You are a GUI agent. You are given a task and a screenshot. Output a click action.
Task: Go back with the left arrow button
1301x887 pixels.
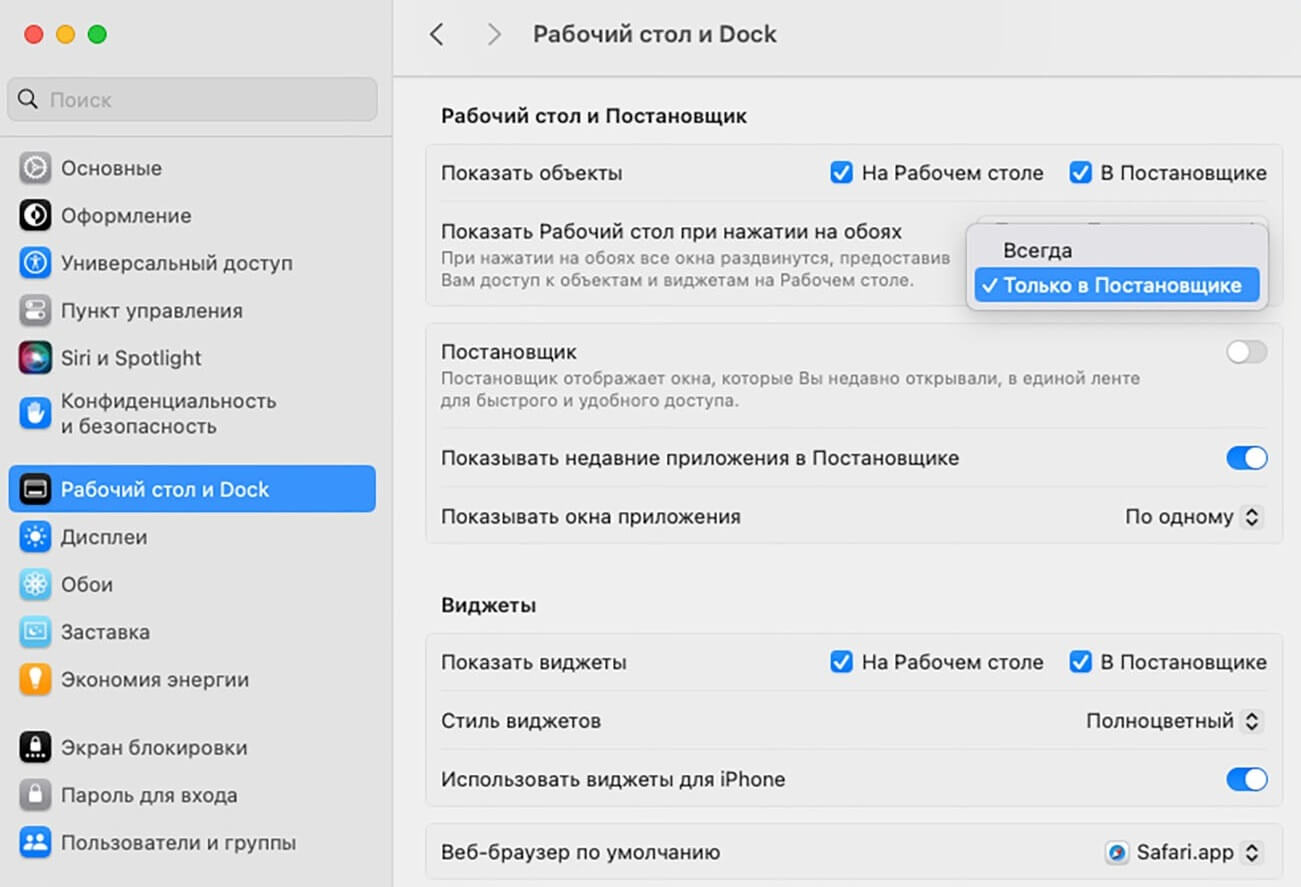436,34
